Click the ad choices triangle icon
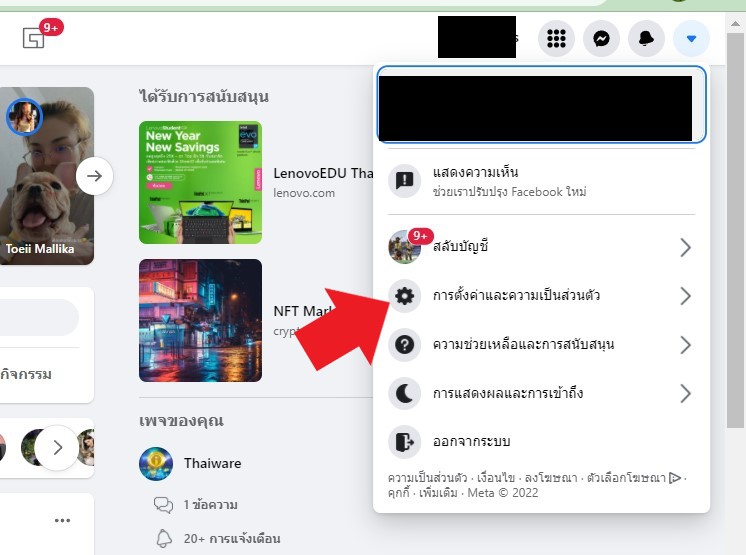The width and height of the screenshot is (746, 555). pyautogui.click(x=675, y=478)
